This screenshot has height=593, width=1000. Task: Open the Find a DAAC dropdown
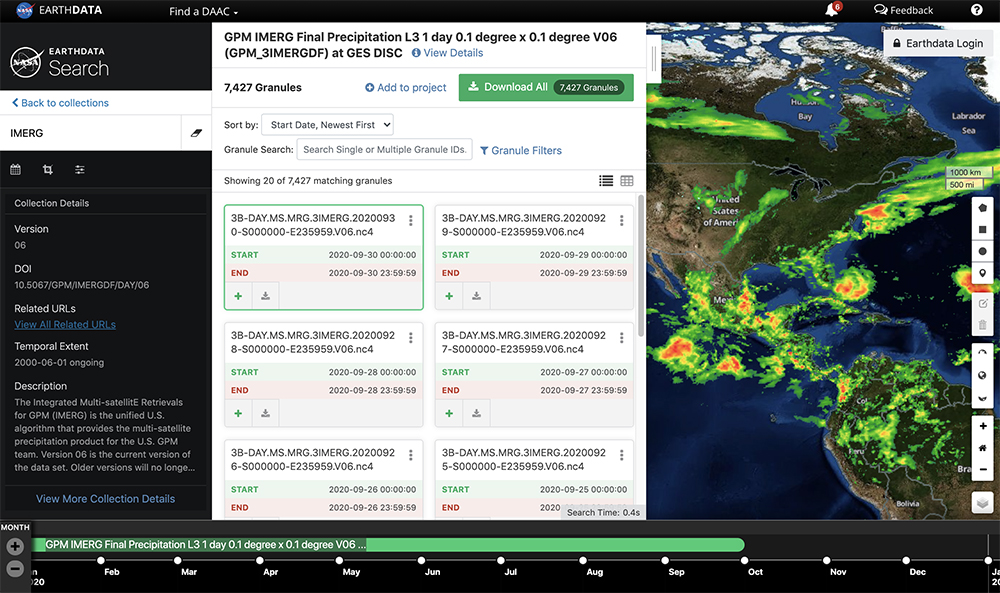point(203,11)
